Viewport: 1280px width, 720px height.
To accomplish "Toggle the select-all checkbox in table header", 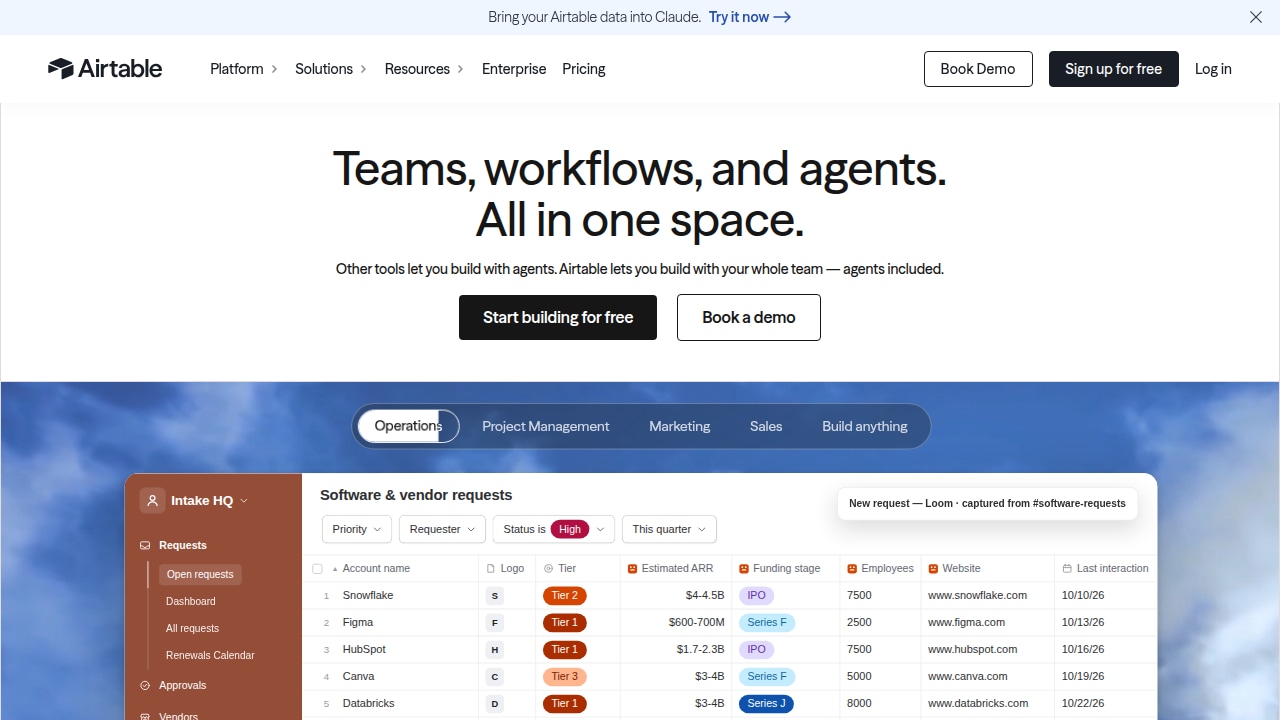I will point(317,568).
